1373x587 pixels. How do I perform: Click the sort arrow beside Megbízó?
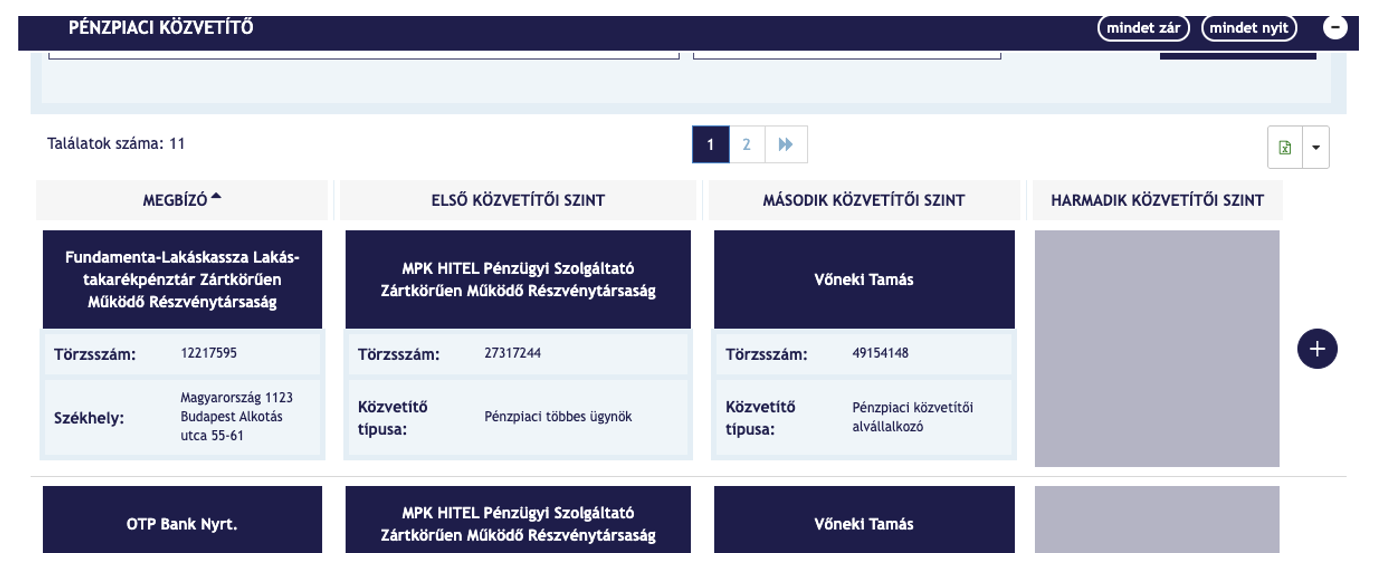pos(216,197)
